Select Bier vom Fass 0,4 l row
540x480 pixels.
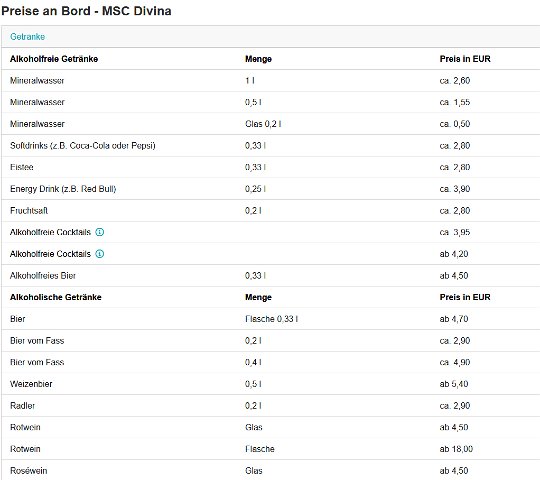[x=271, y=362]
